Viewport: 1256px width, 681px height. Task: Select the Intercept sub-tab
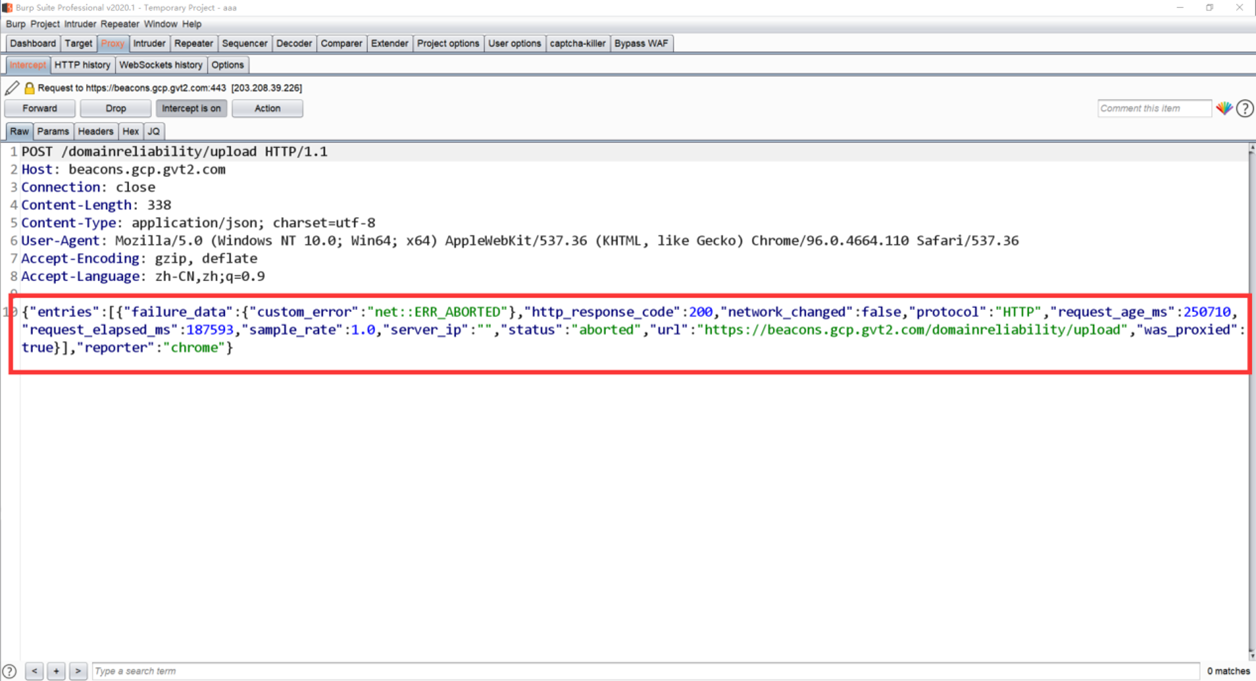[27, 65]
